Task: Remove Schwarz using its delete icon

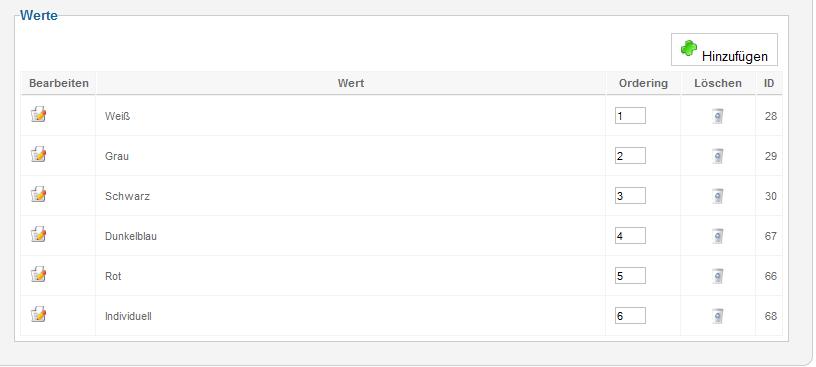Action: [x=718, y=196]
